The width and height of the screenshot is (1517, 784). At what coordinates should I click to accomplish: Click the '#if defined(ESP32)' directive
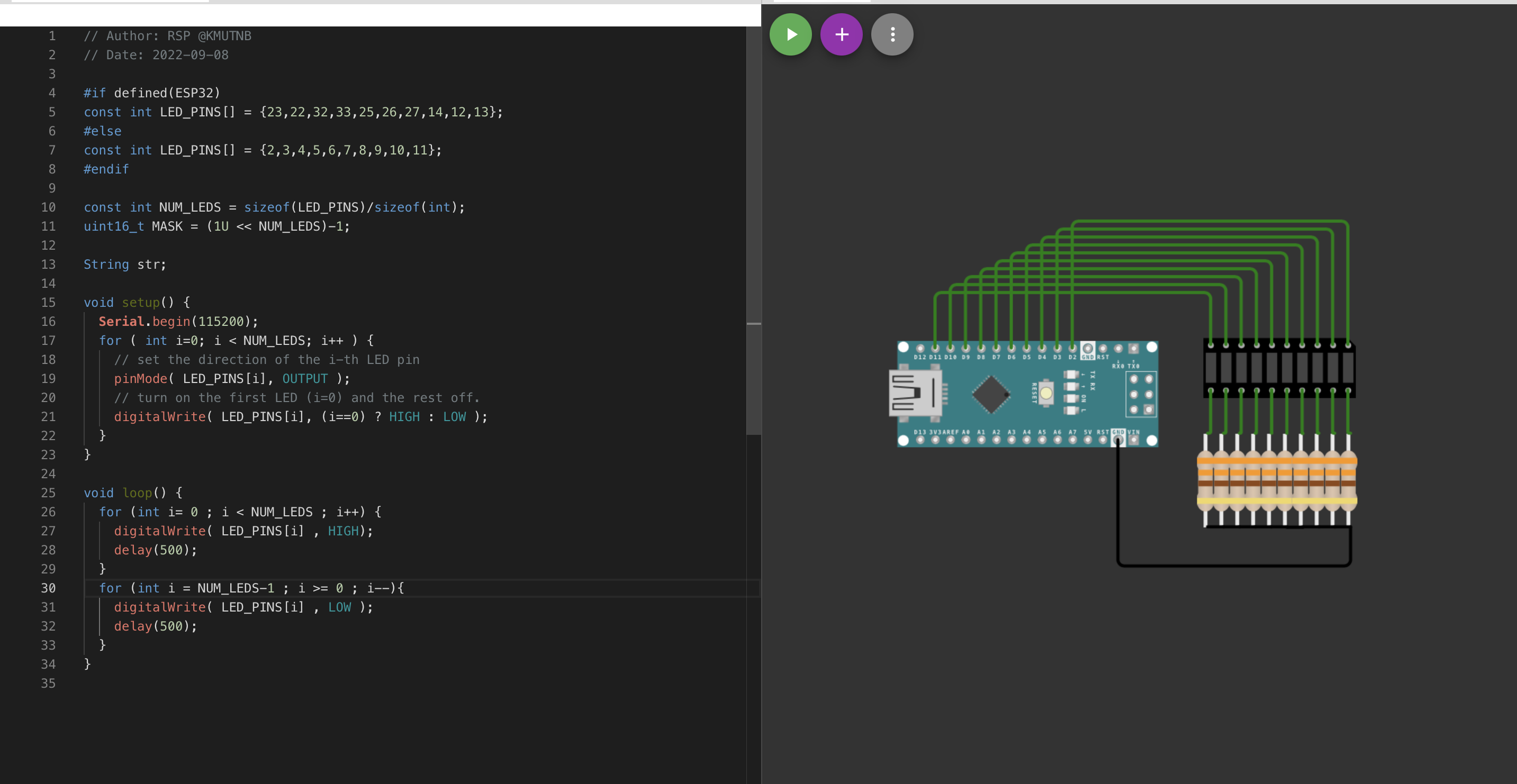coord(152,93)
